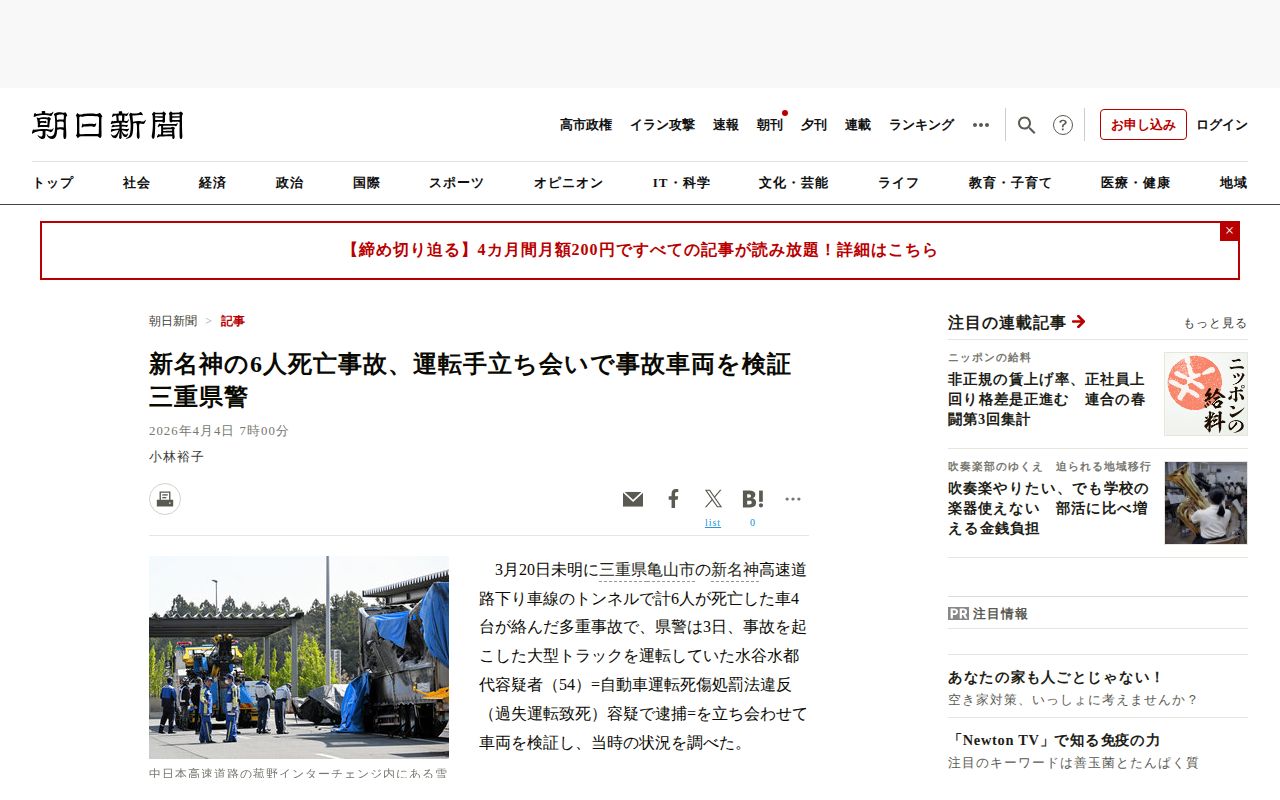Image resolution: width=1280 pixels, height=800 pixels.
Task: Select the 医療・健康 navigation tab
Action: click(x=1136, y=183)
